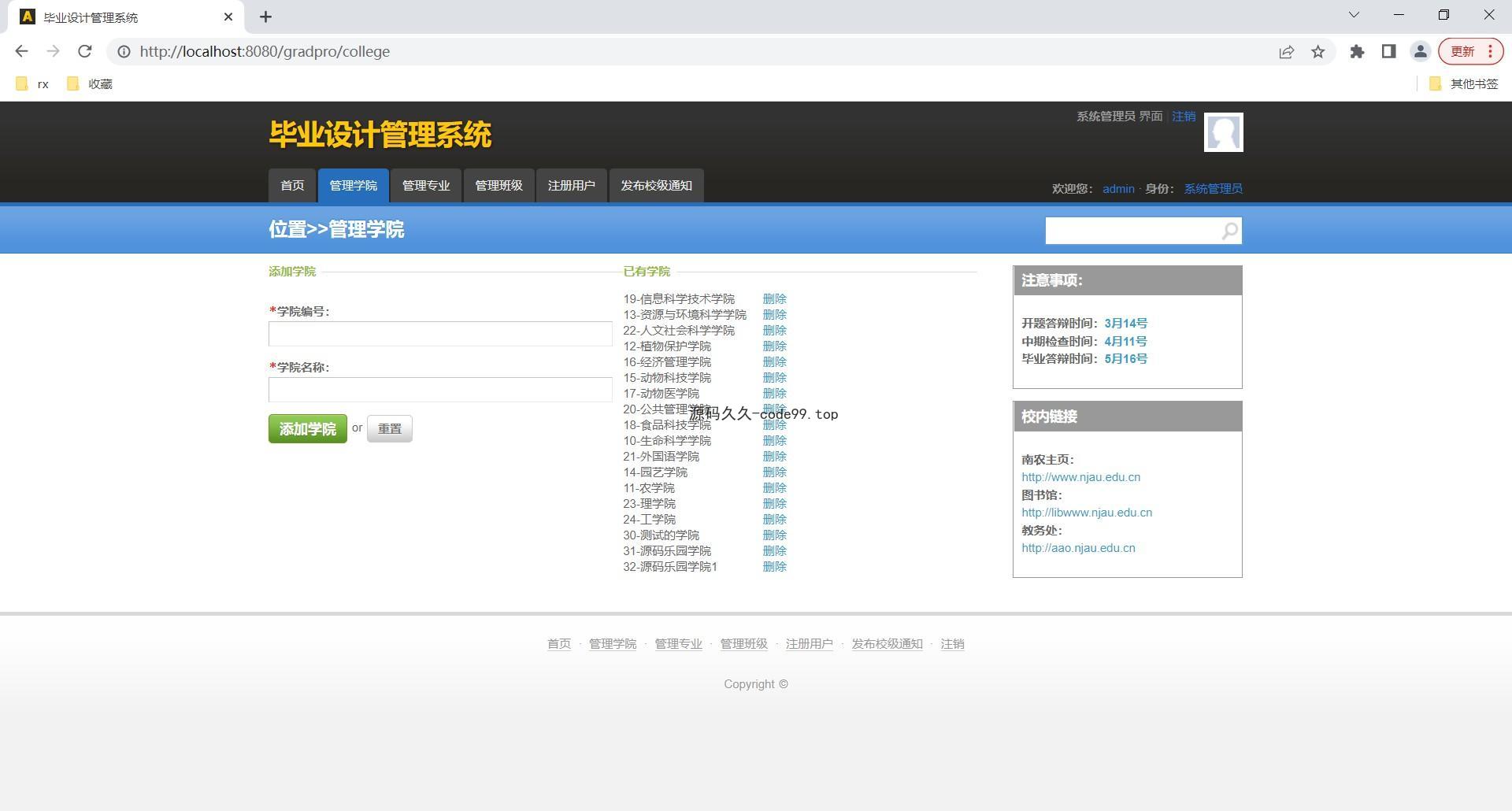The width and height of the screenshot is (1512, 811).
Task: Open the 首页 navigation tab
Action: coord(292,186)
